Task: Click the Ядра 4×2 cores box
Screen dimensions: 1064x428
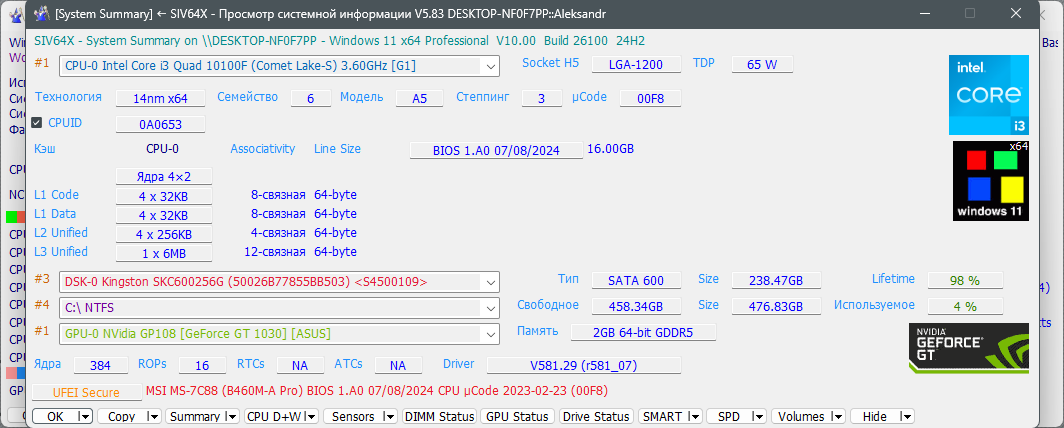Action: click(x=164, y=176)
